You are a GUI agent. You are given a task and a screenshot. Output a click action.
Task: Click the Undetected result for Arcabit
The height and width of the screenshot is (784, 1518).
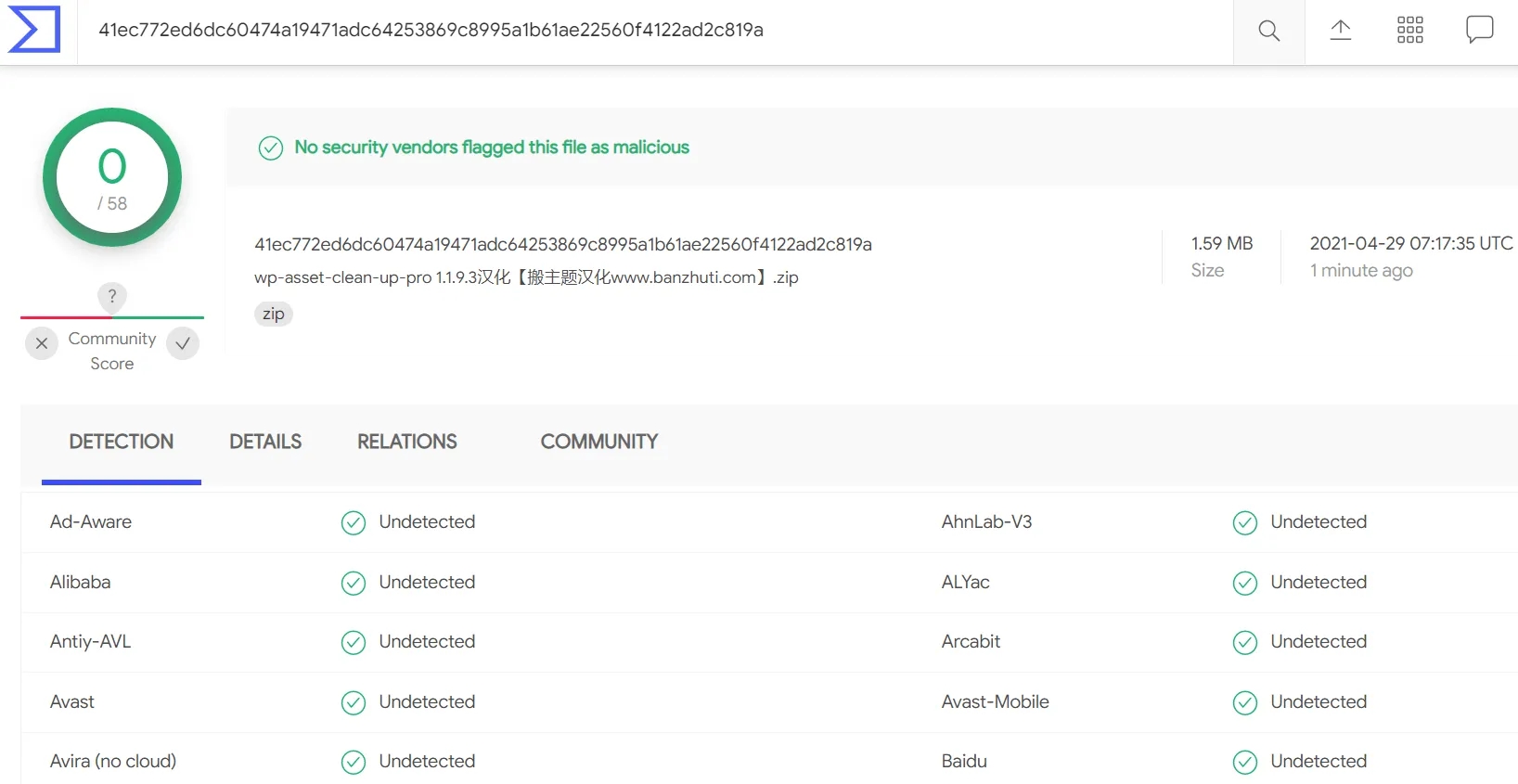click(x=1319, y=641)
